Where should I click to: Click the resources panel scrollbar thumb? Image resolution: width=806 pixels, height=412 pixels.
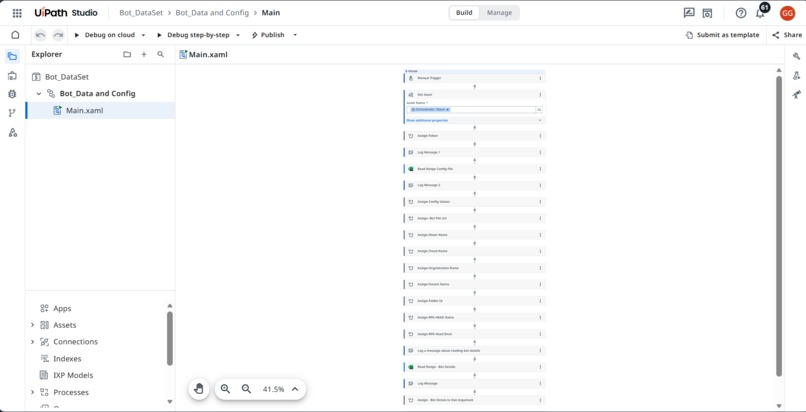tap(170, 338)
